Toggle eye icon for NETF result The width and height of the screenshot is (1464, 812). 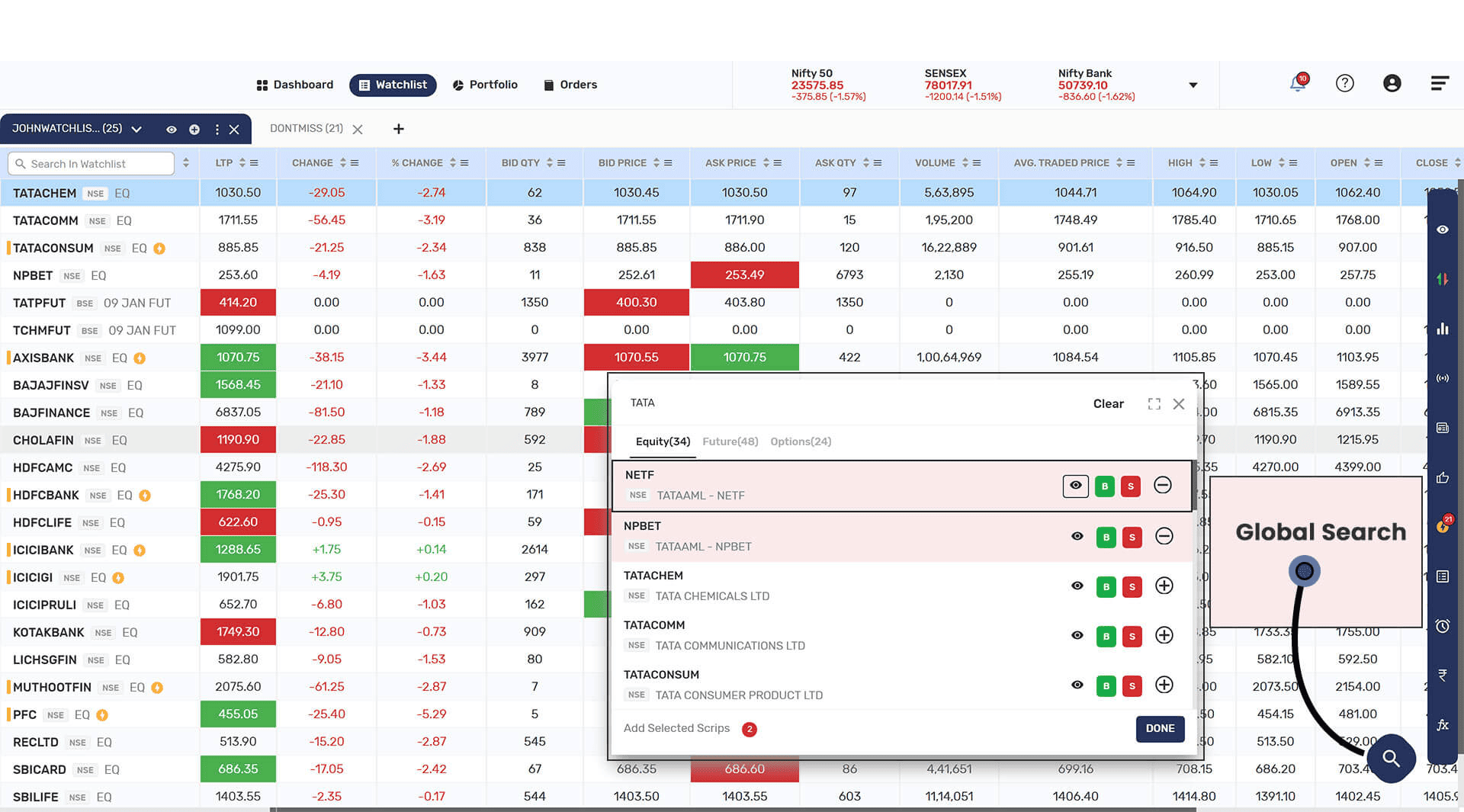pos(1076,485)
